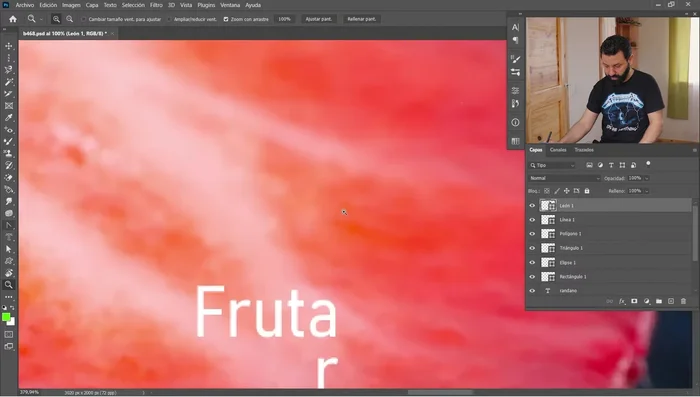Viewport: 700px width, 397px height.
Task: Enable Cambiar tamaño vent. para ajustar checkbox
Action: click(x=83, y=19)
